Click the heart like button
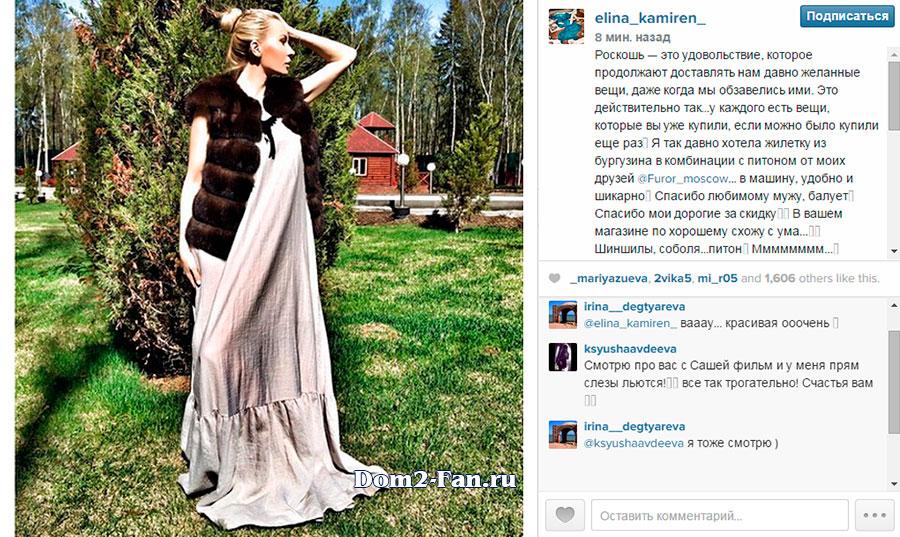 [x=565, y=515]
